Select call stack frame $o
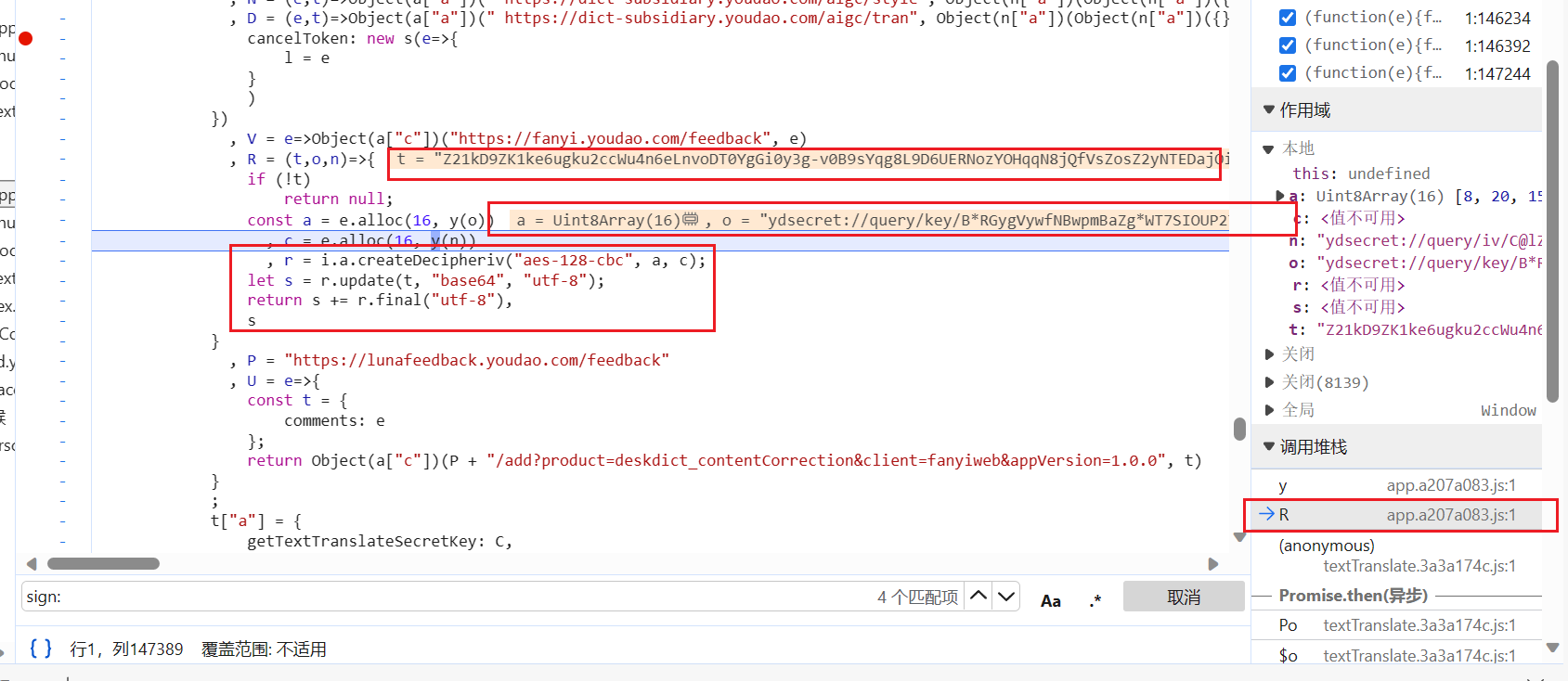1568x681 pixels. coord(1396,655)
